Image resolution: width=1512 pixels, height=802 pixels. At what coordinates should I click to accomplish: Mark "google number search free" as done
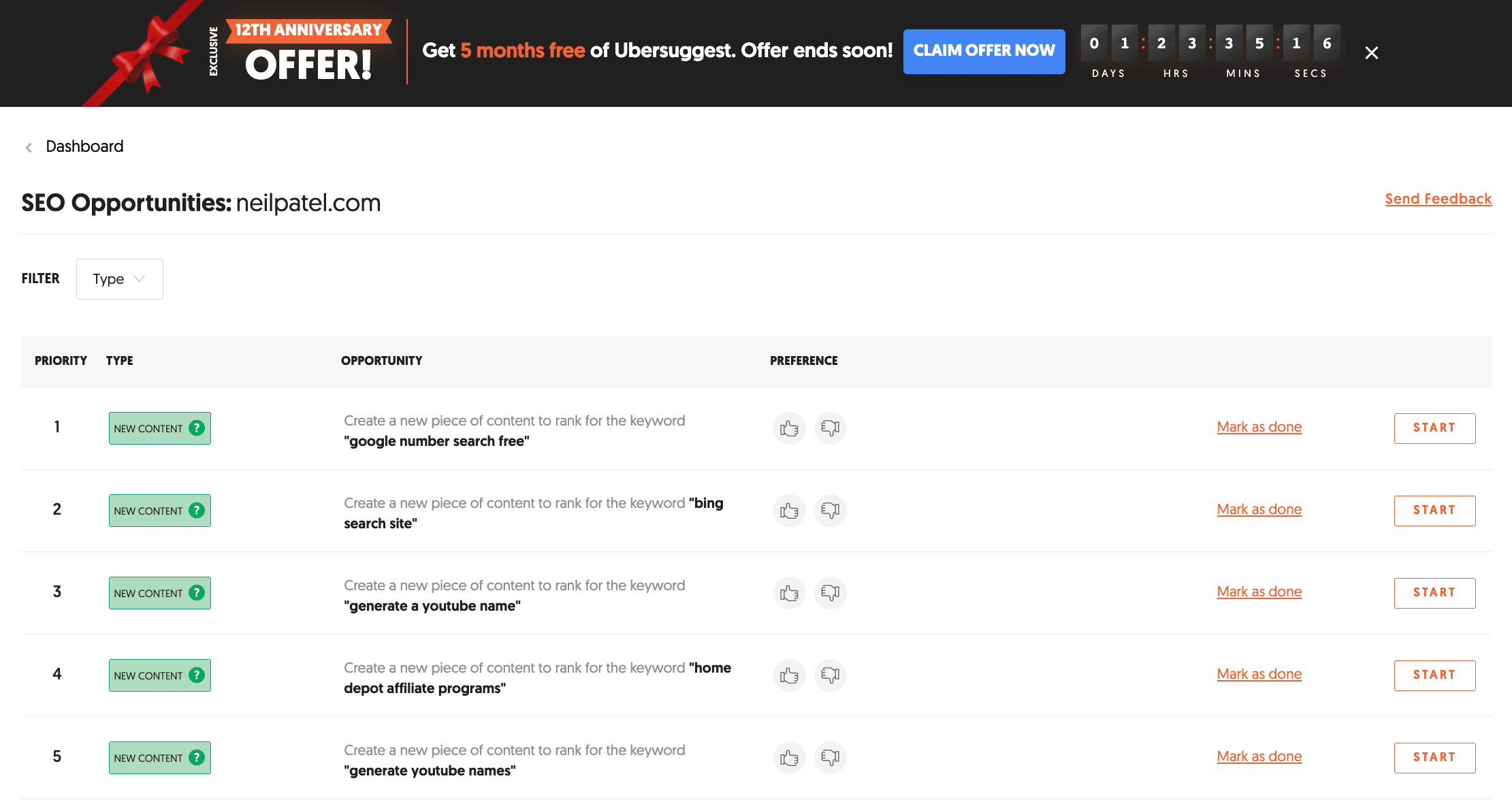[x=1259, y=427]
